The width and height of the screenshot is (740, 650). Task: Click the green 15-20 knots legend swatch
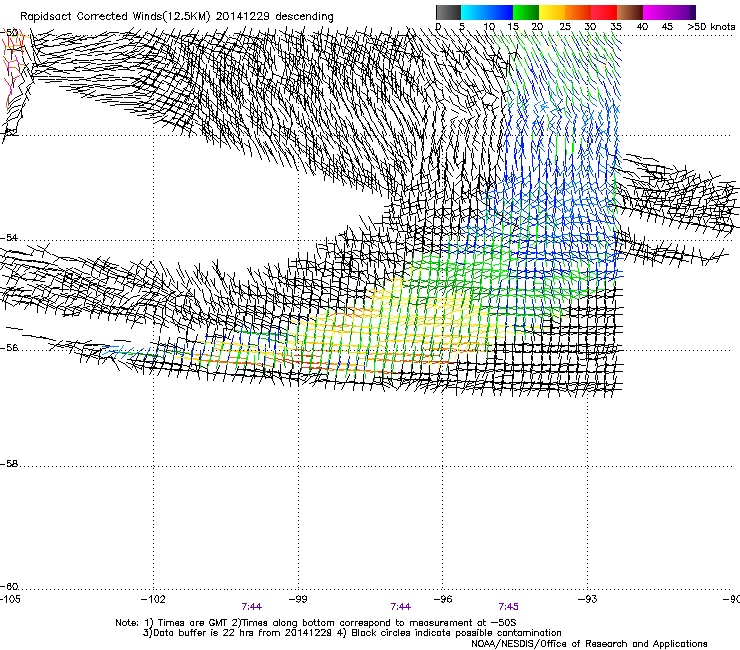(x=526, y=12)
